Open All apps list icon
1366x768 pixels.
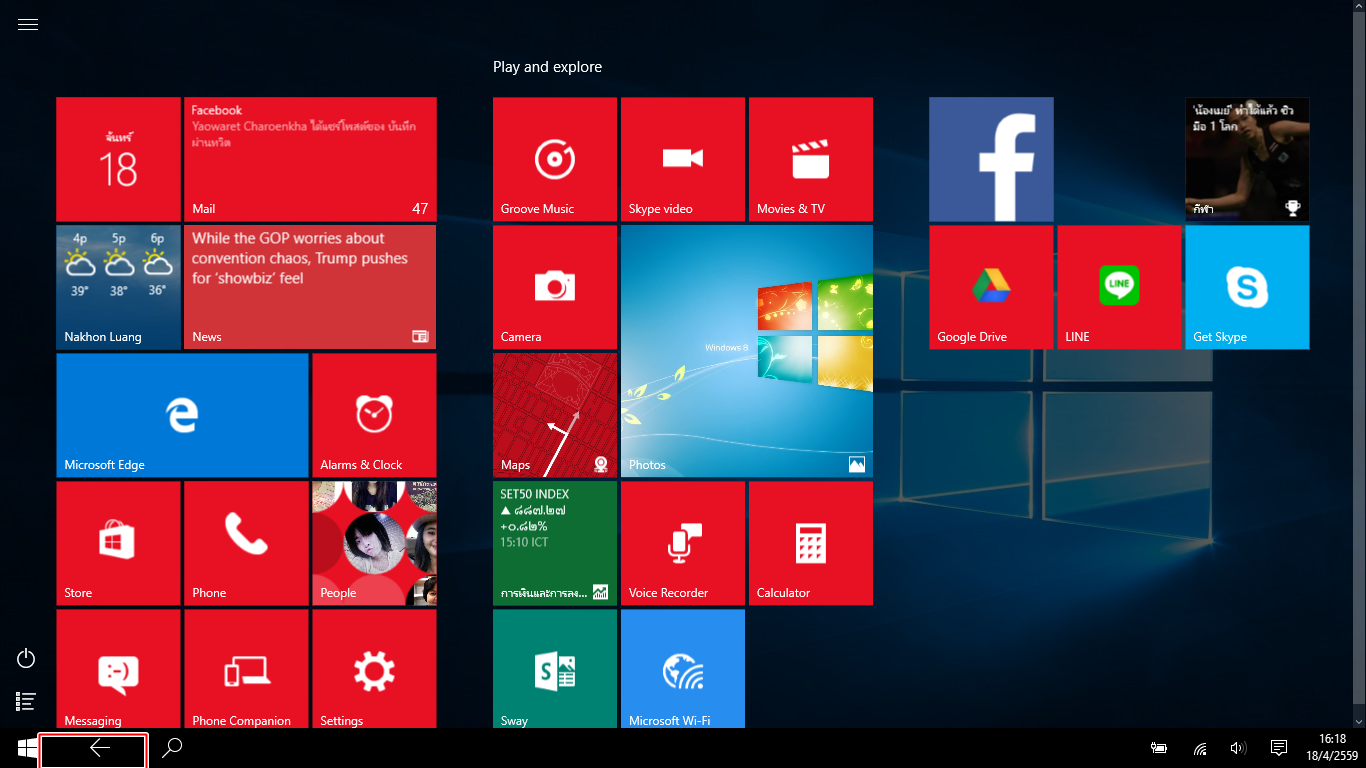pos(27,702)
